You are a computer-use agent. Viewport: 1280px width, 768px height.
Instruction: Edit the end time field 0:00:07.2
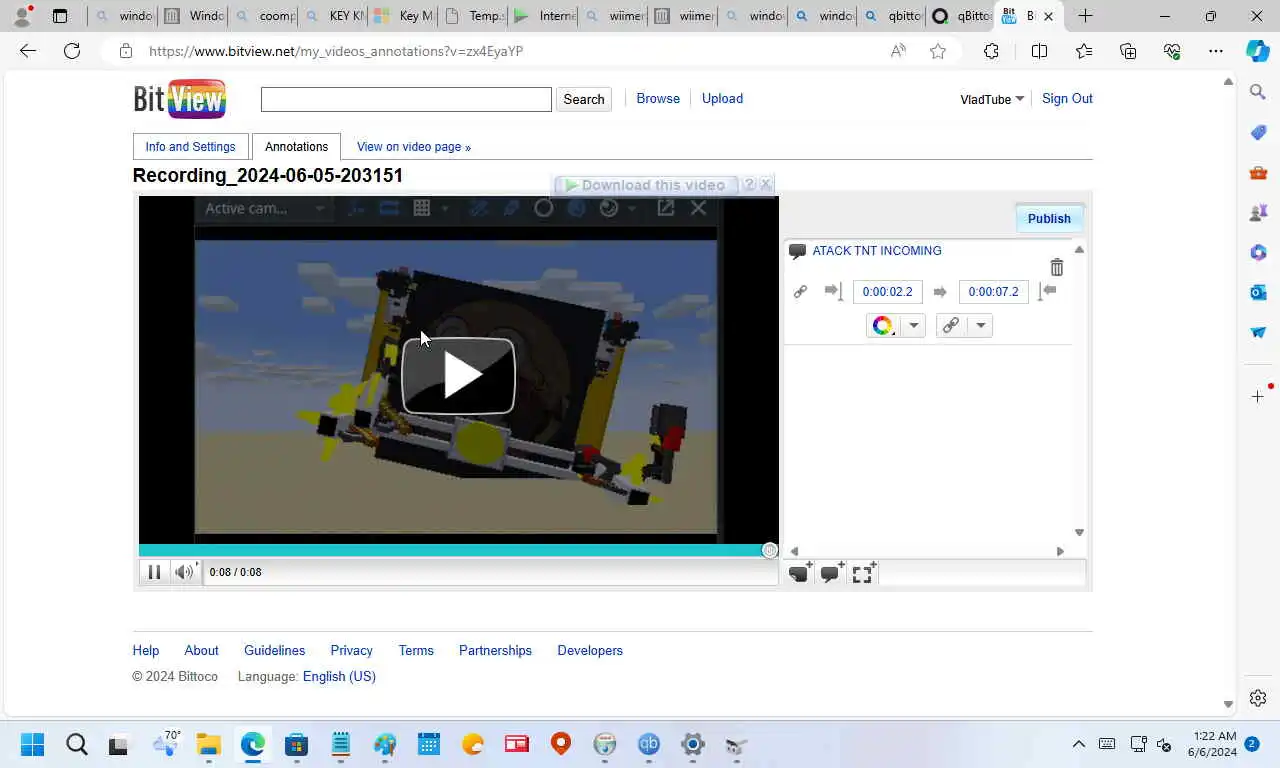point(993,291)
